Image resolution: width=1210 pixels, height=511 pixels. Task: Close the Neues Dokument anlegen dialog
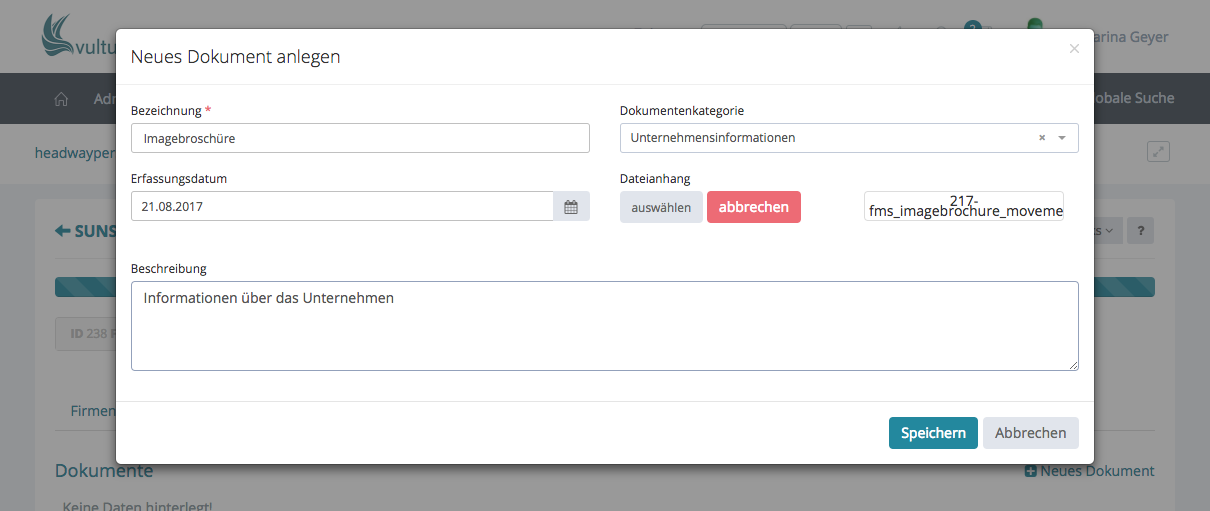pyautogui.click(x=1074, y=48)
